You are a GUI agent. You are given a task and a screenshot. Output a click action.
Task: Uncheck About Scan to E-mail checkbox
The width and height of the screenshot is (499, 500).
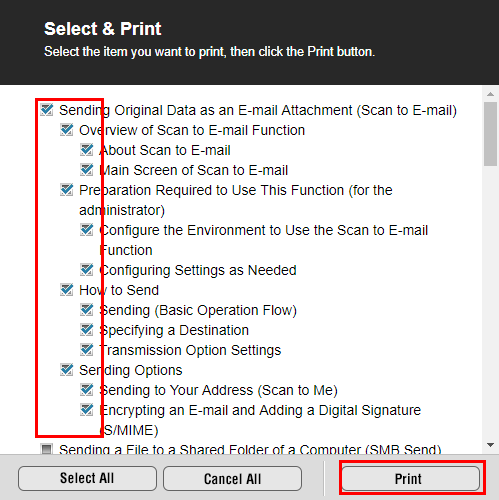coord(87,149)
